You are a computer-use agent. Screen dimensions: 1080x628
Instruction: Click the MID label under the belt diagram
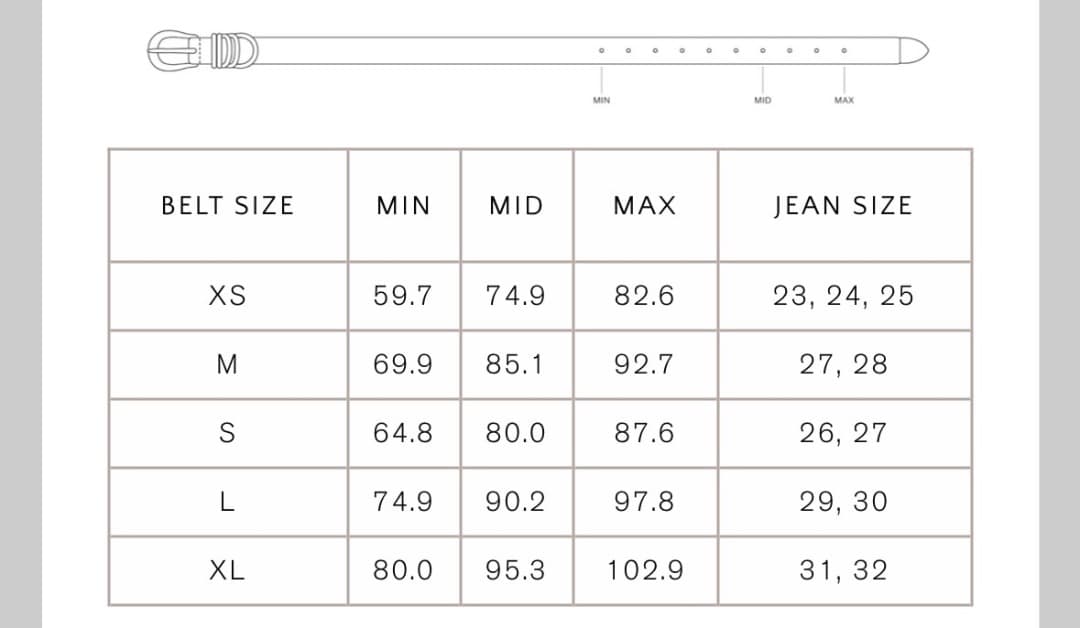click(x=763, y=100)
